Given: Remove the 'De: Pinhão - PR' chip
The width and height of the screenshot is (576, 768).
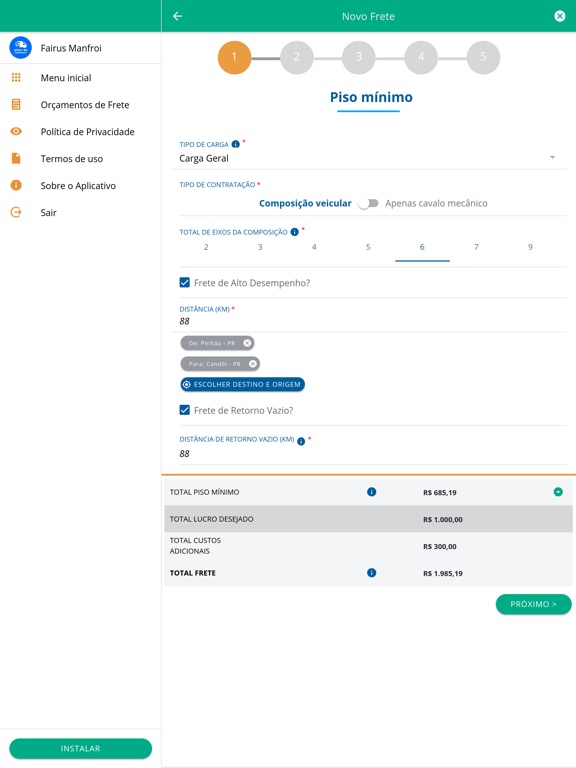Looking at the screenshot, I should click(247, 343).
